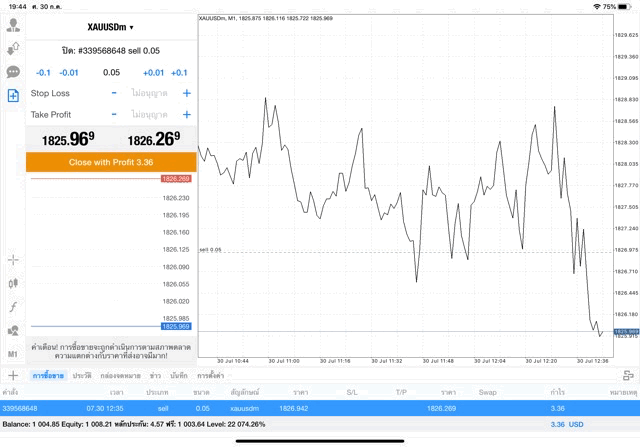
Task: Change the M1 timeframe
Action: click(13, 354)
